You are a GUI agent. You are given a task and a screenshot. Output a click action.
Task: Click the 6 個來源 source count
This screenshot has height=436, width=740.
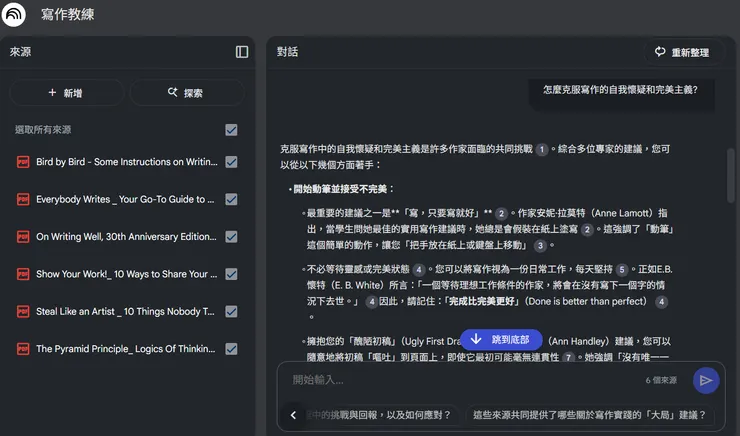click(661, 380)
